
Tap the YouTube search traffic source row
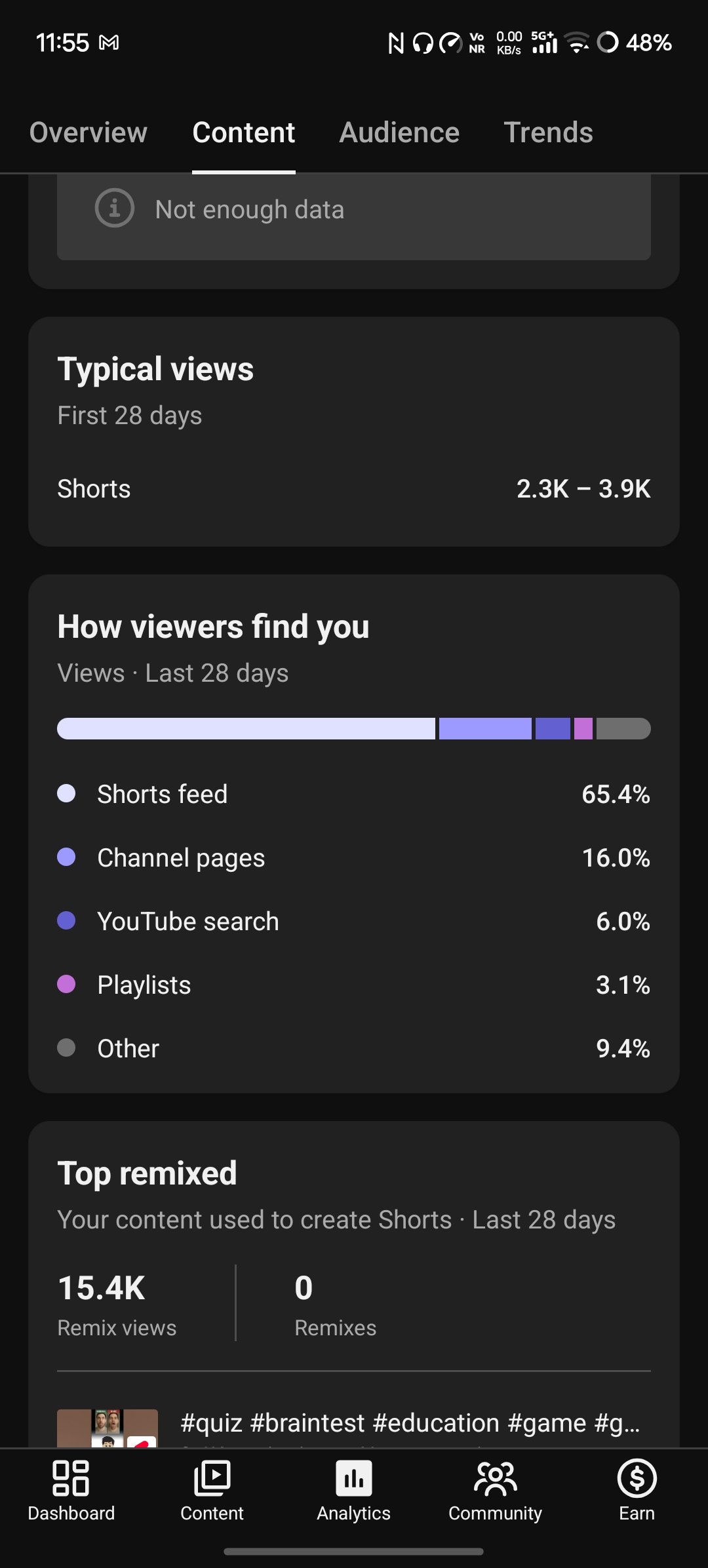[x=354, y=921]
